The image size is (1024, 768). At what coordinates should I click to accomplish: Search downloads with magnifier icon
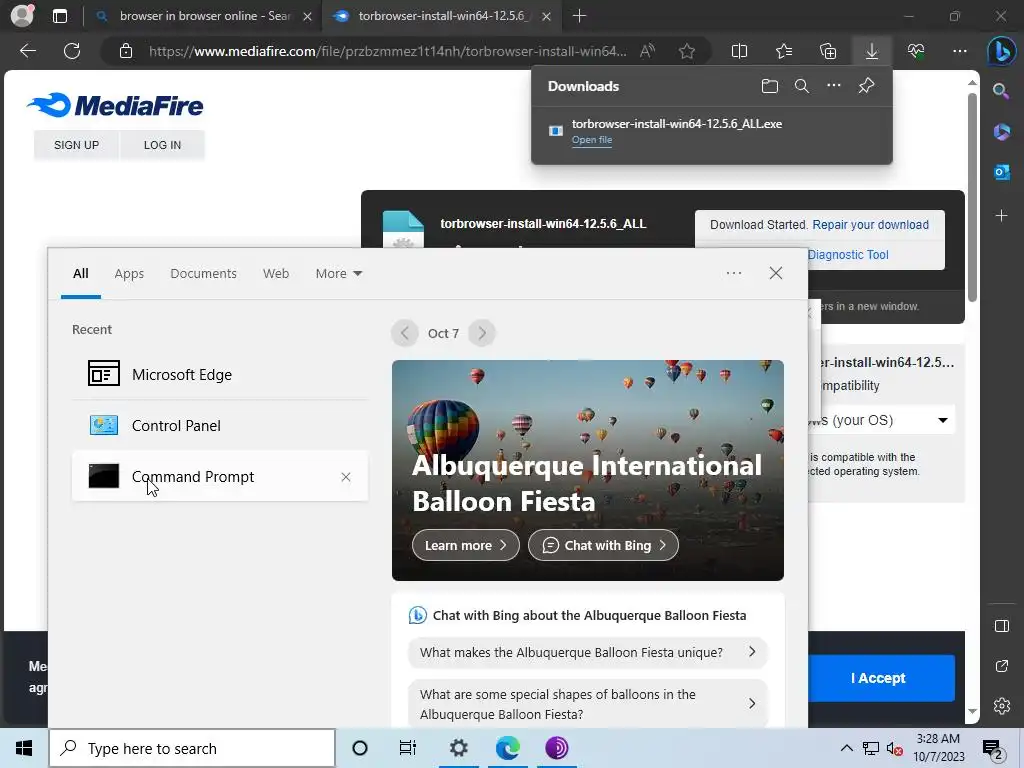[x=802, y=86]
